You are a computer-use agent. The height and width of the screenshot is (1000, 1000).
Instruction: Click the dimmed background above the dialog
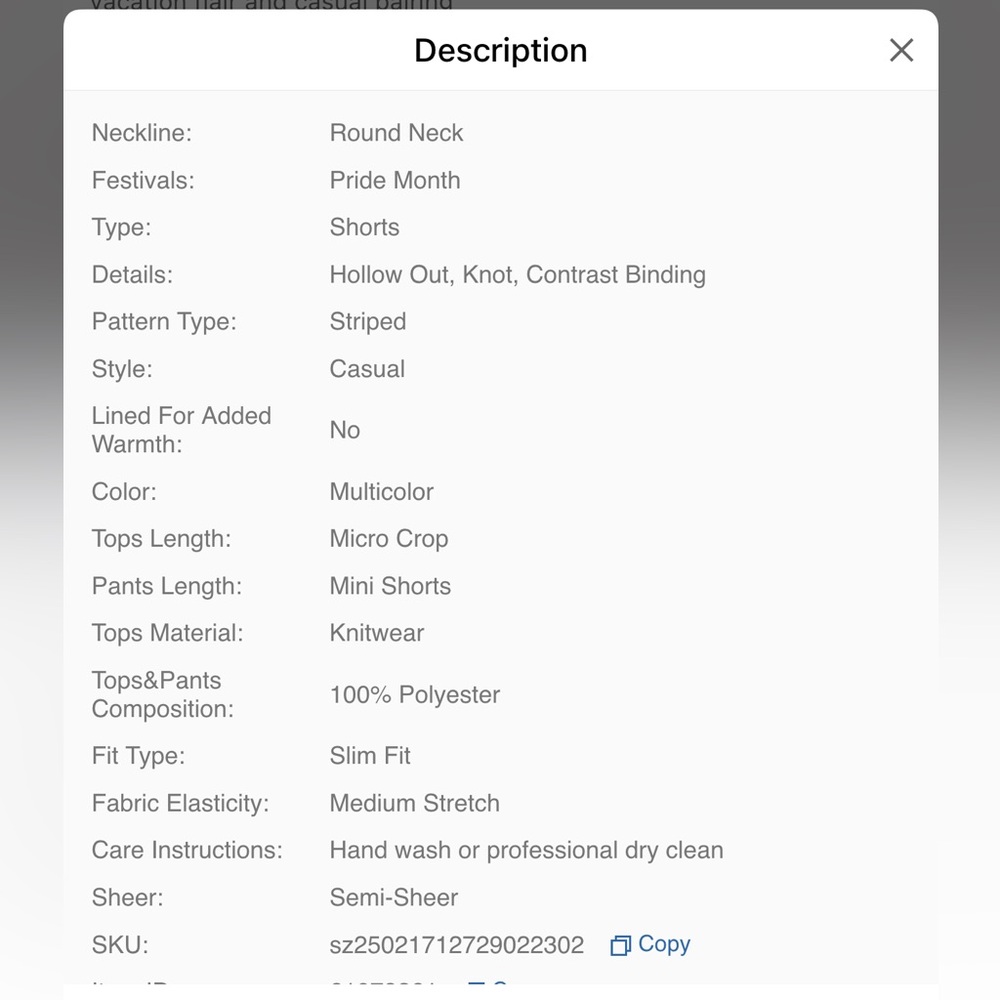tap(500, 4)
